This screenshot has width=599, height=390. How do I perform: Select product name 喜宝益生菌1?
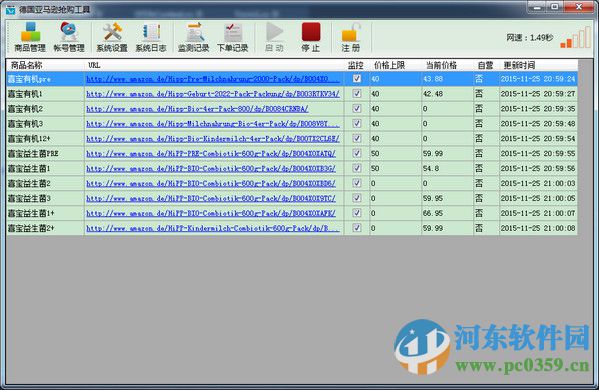click(29, 168)
